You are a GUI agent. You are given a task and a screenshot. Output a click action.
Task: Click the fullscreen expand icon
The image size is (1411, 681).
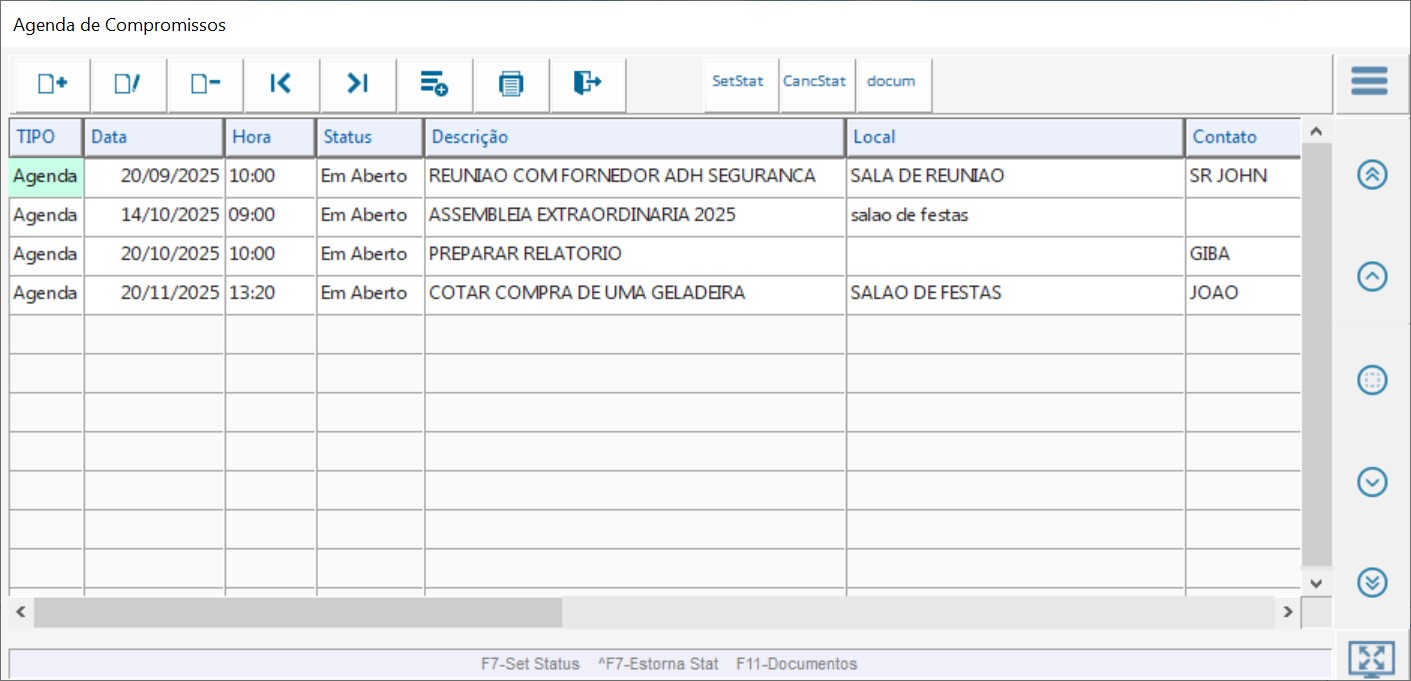pyautogui.click(x=1371, y=658)
